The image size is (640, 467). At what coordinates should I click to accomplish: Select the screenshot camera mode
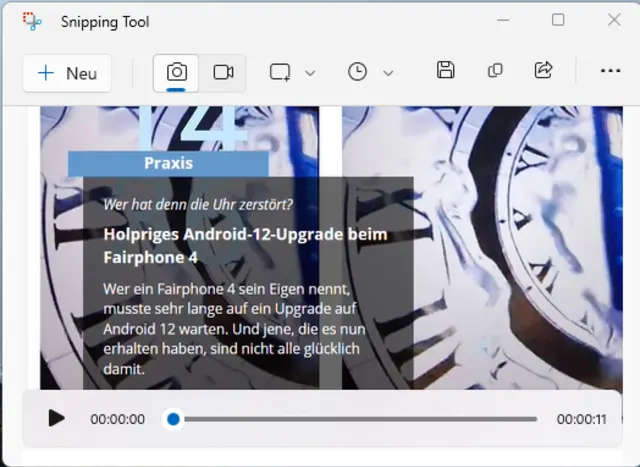(x=176, y=73)
